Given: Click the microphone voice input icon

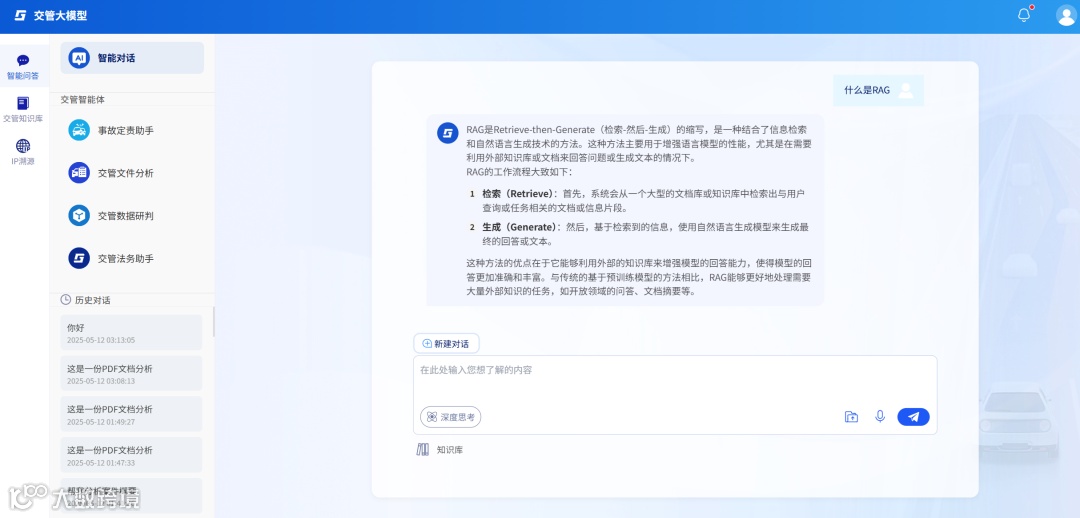Looking at the screenshot, I should (880, 417).
